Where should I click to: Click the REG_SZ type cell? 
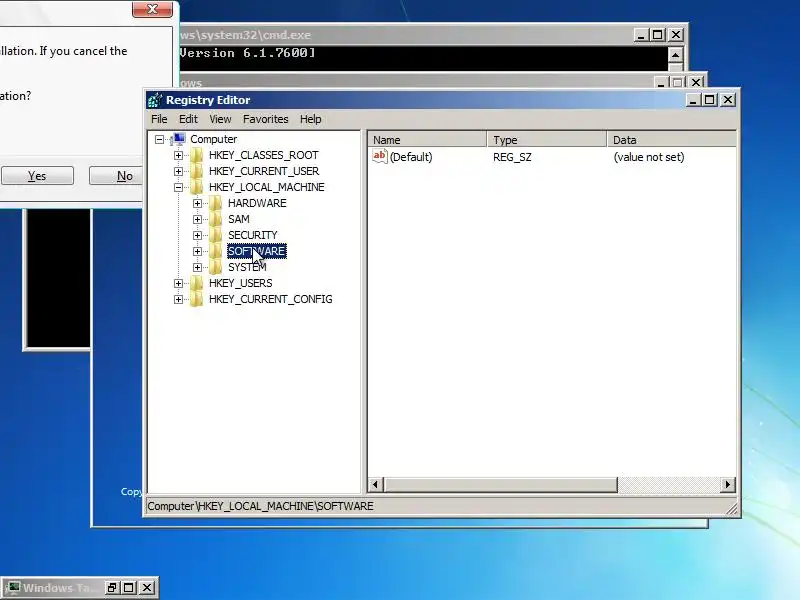click(x=512, y=157)
